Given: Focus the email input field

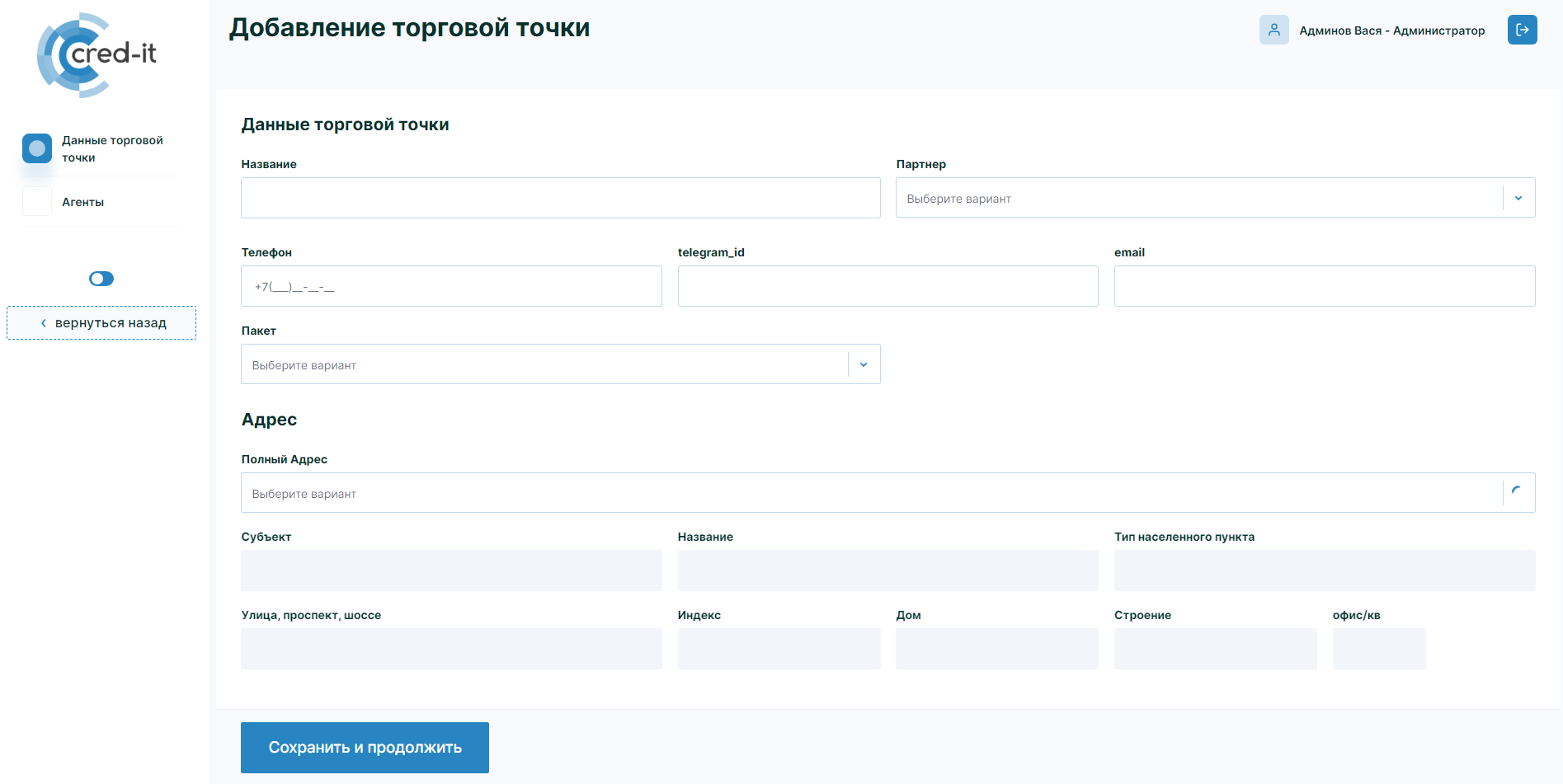Looking at the screenshot, I should click(1324, 286).
